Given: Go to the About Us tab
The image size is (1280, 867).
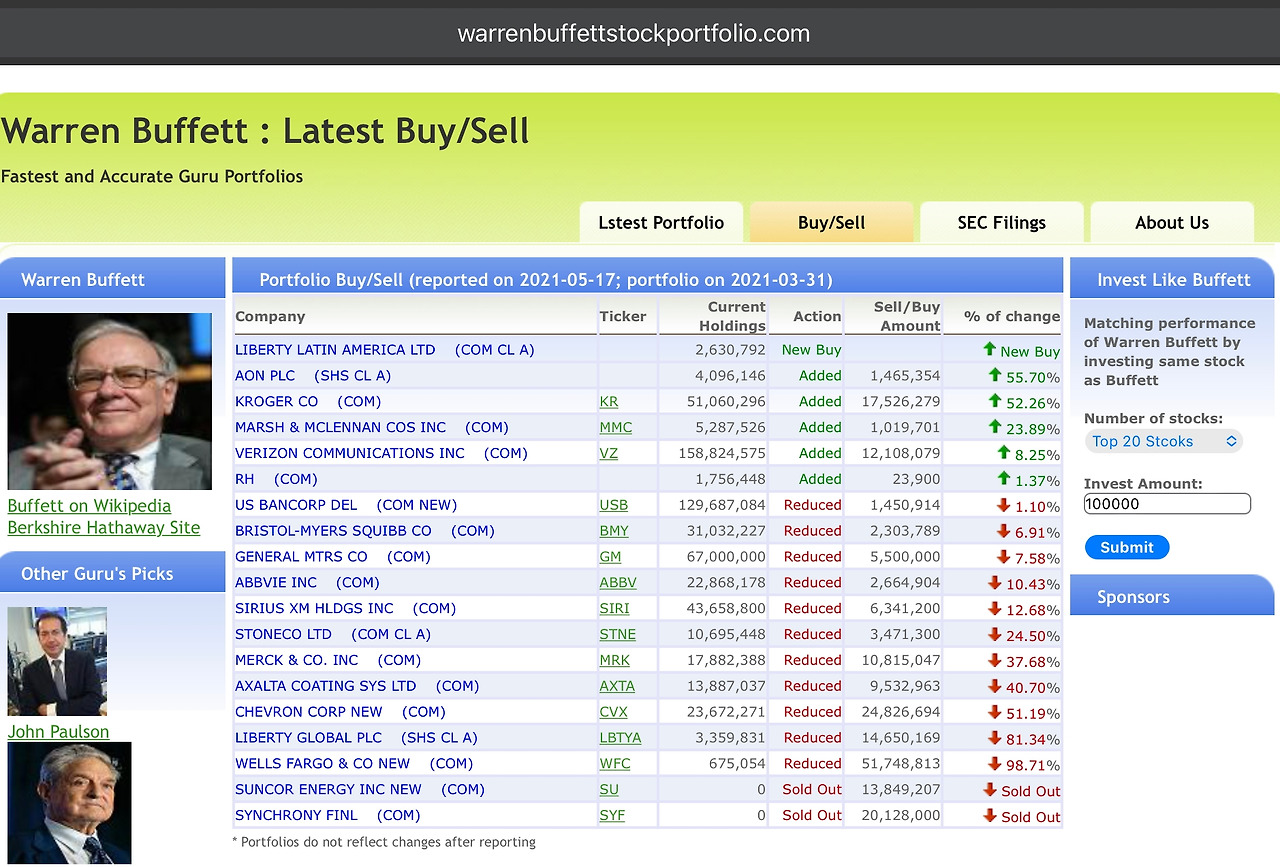Looking at the screenshot, I should point(1172,222).
